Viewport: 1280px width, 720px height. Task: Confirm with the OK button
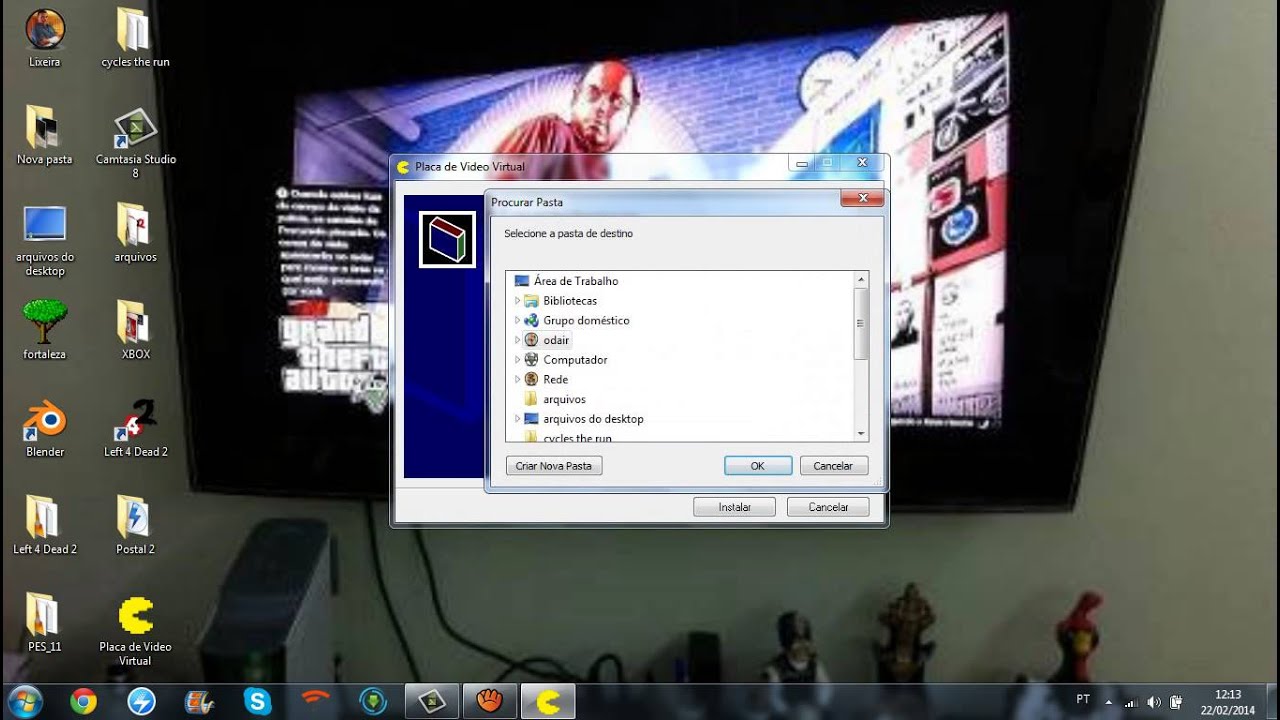click(x=758, y=466)
